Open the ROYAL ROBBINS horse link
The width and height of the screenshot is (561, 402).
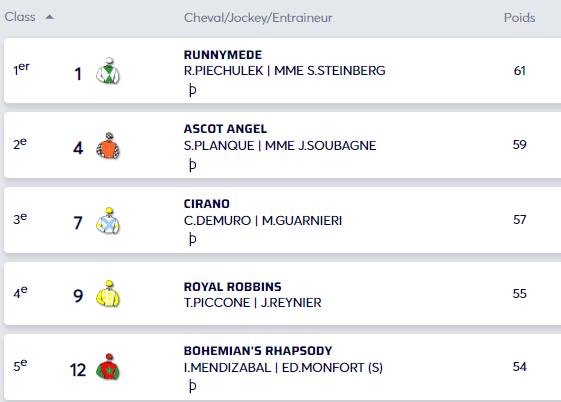[x=233, y=287]
